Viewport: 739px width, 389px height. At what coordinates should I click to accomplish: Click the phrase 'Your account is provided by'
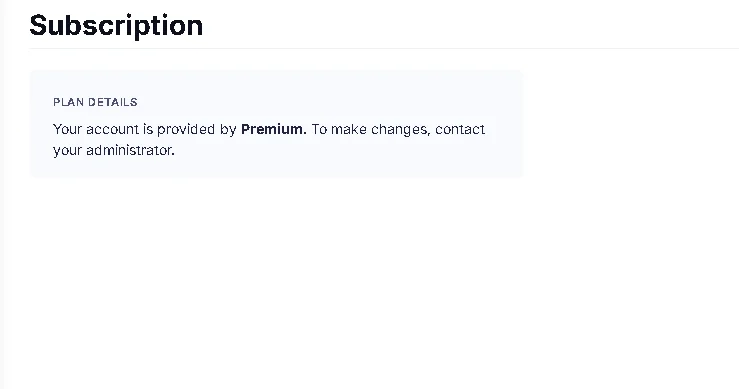pyautogui.click(x=145, y=129)
